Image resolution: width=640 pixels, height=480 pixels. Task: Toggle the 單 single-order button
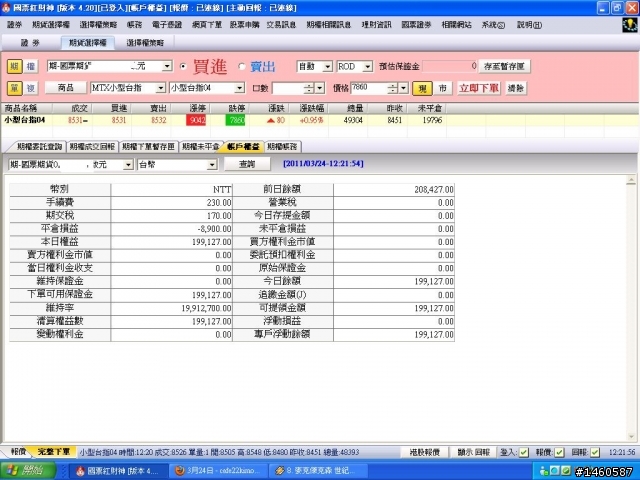click(15, 88)
